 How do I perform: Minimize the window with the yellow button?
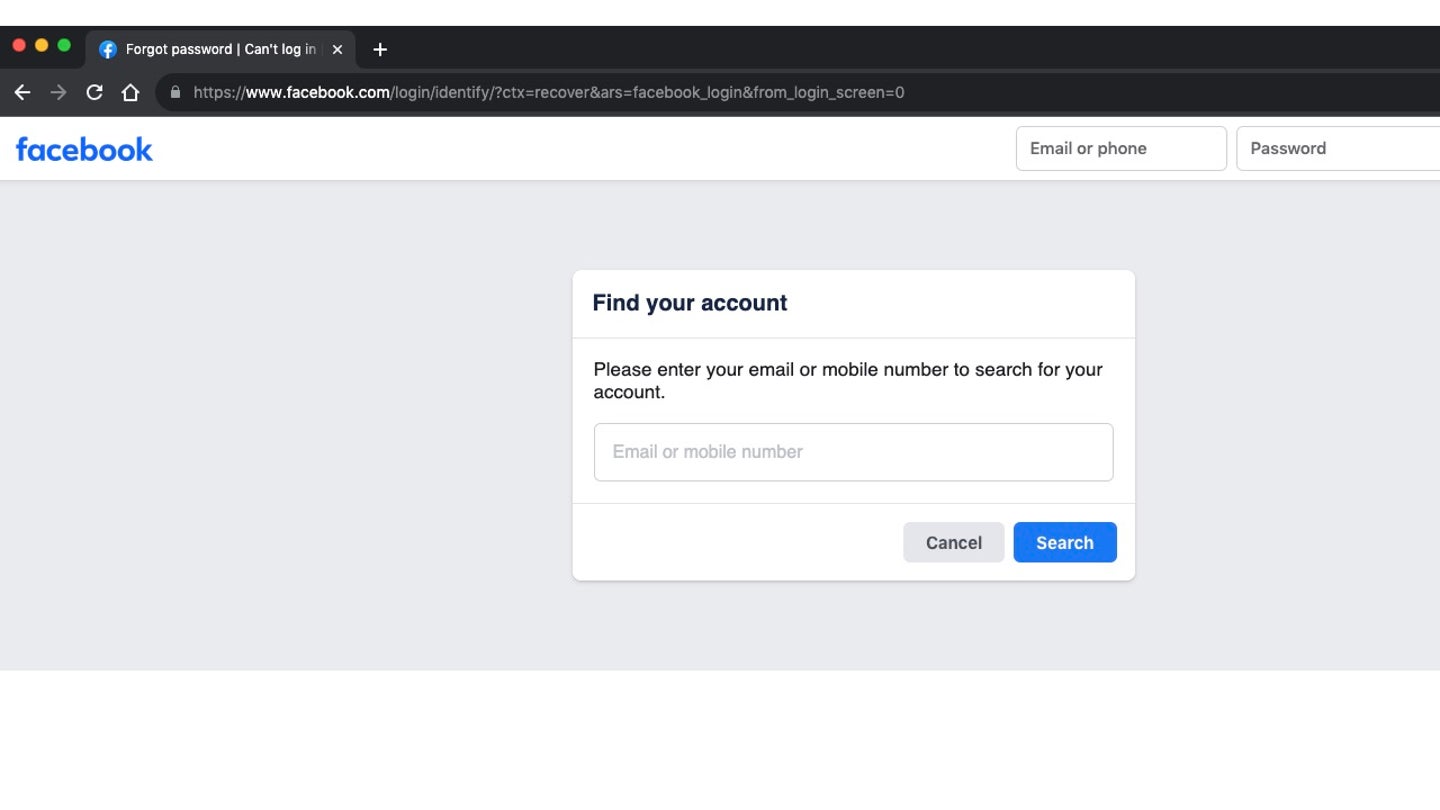[41, 45]
